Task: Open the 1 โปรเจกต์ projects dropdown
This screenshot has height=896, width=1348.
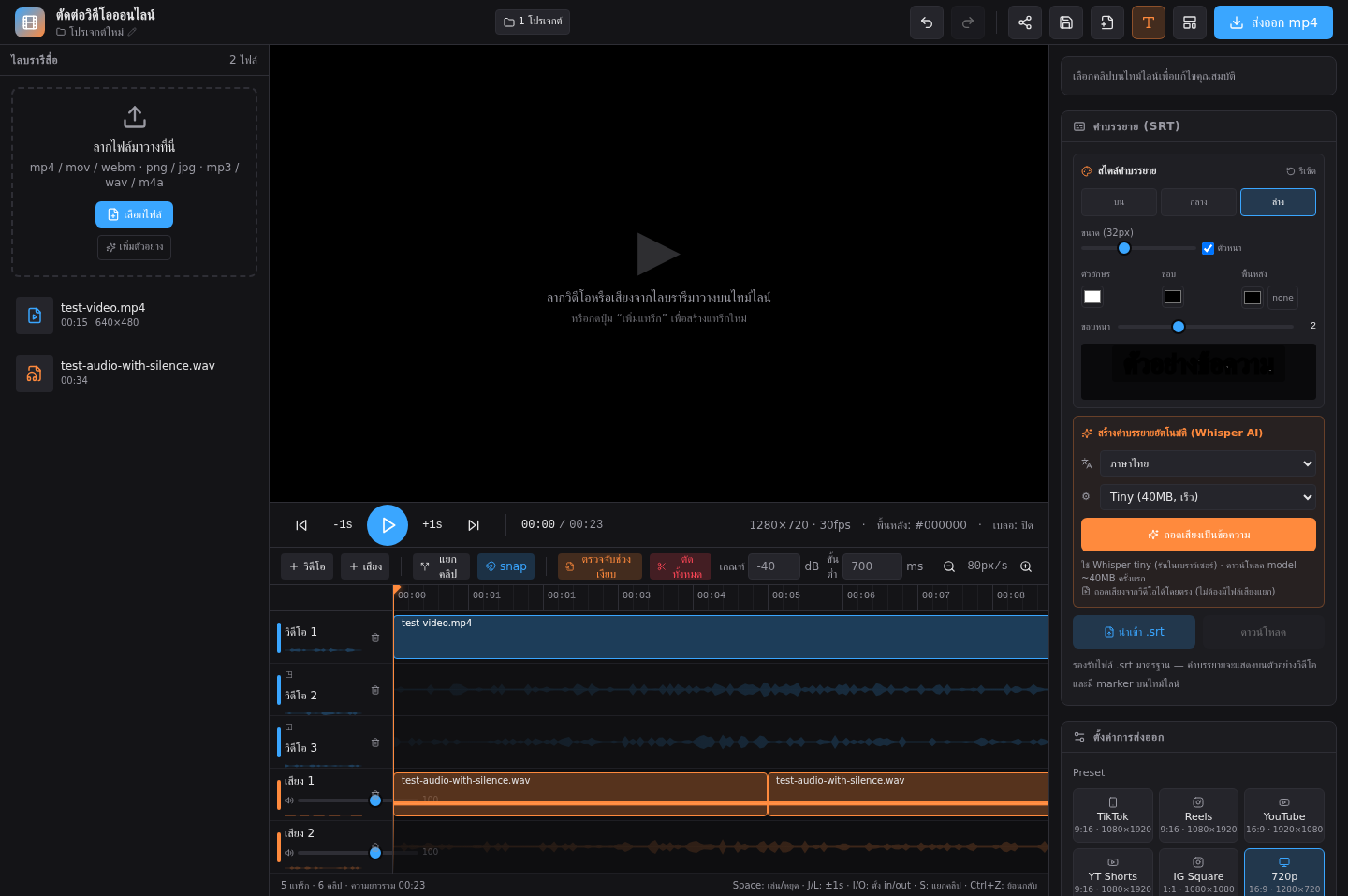Action: (533, 22)
